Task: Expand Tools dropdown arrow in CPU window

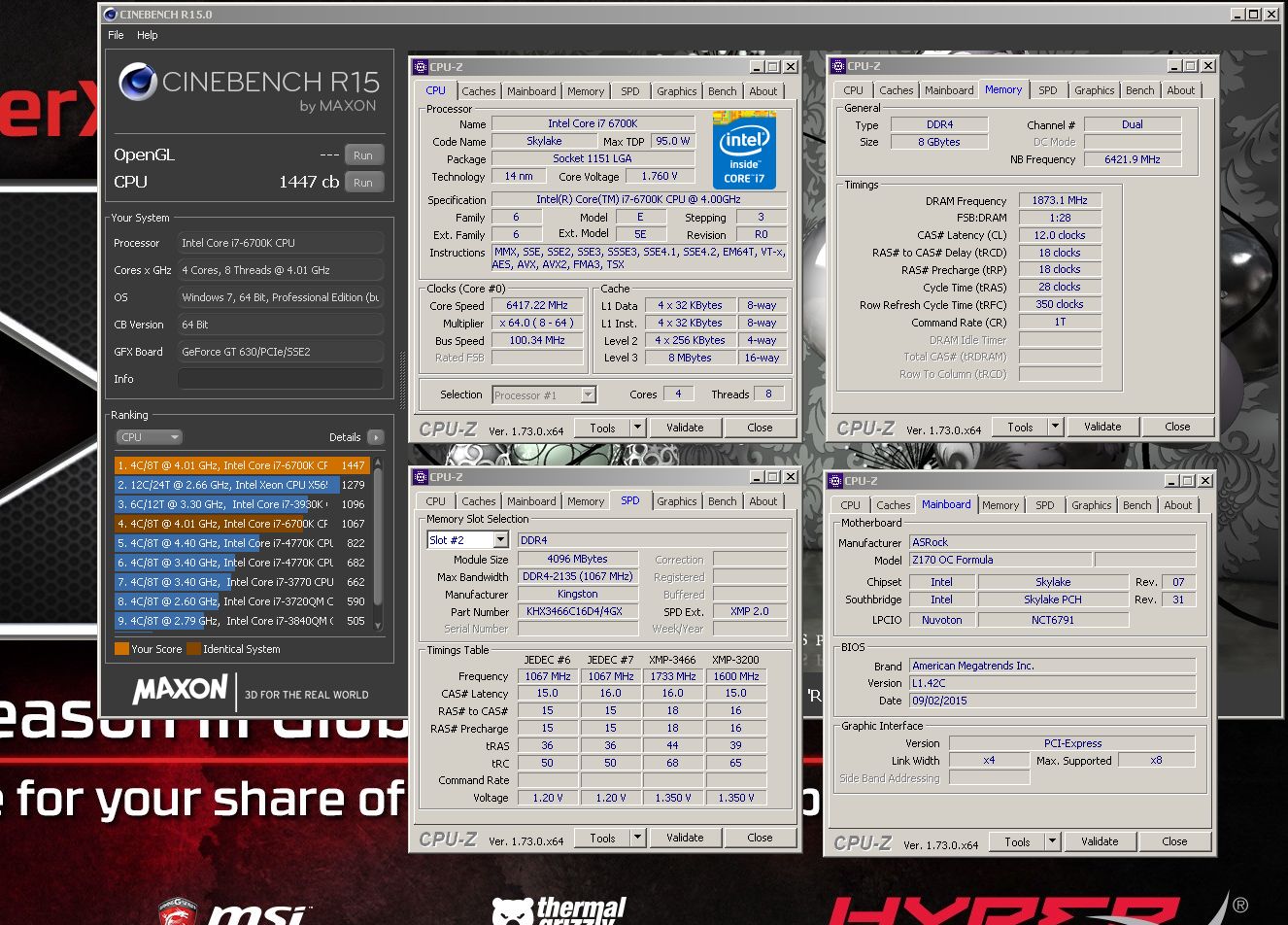Action: click(637, 428)
